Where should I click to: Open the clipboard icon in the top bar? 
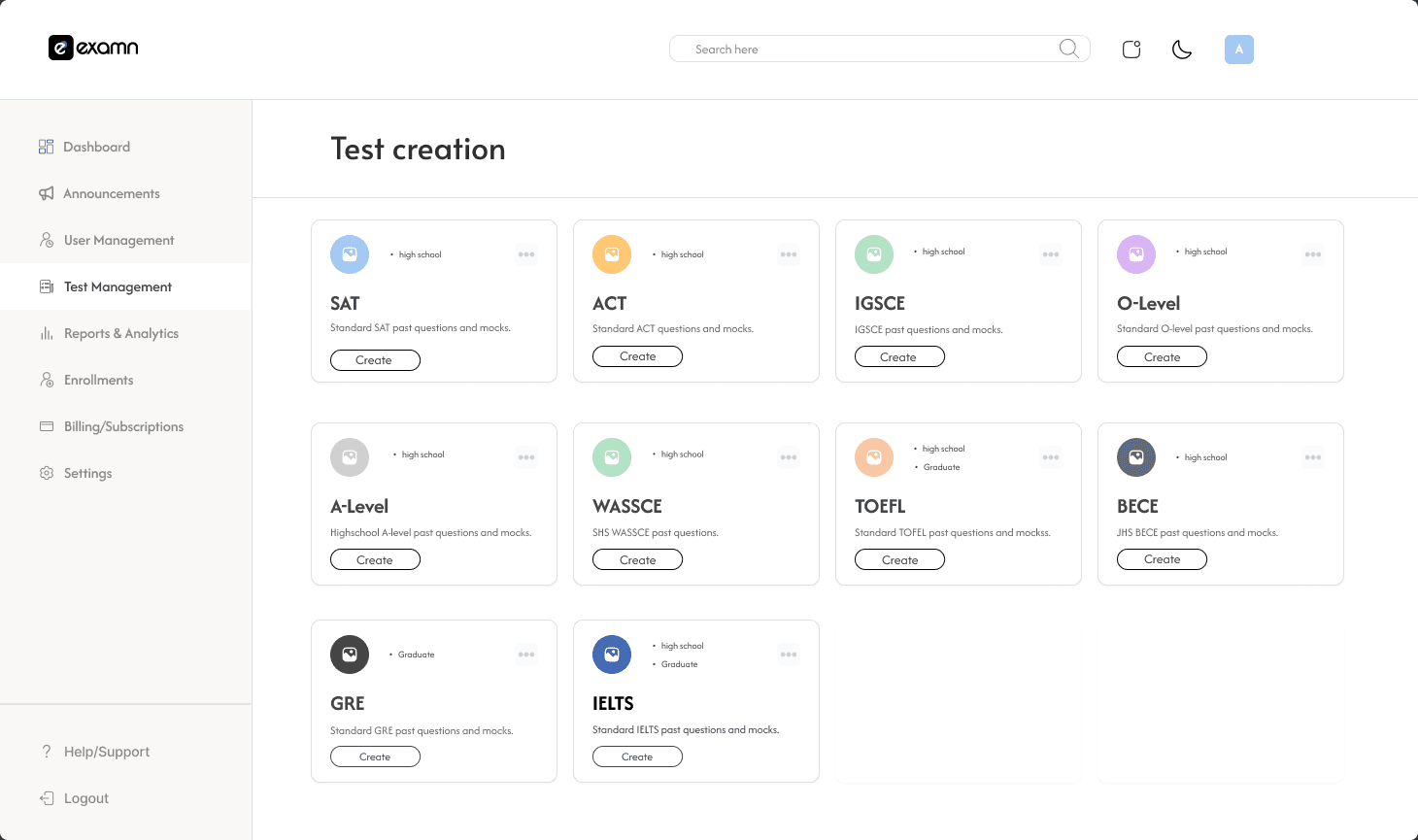click(1131, 48)
